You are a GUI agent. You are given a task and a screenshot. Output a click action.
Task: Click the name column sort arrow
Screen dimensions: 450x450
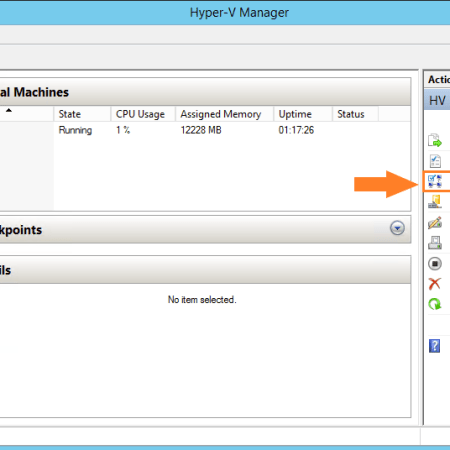9,110
